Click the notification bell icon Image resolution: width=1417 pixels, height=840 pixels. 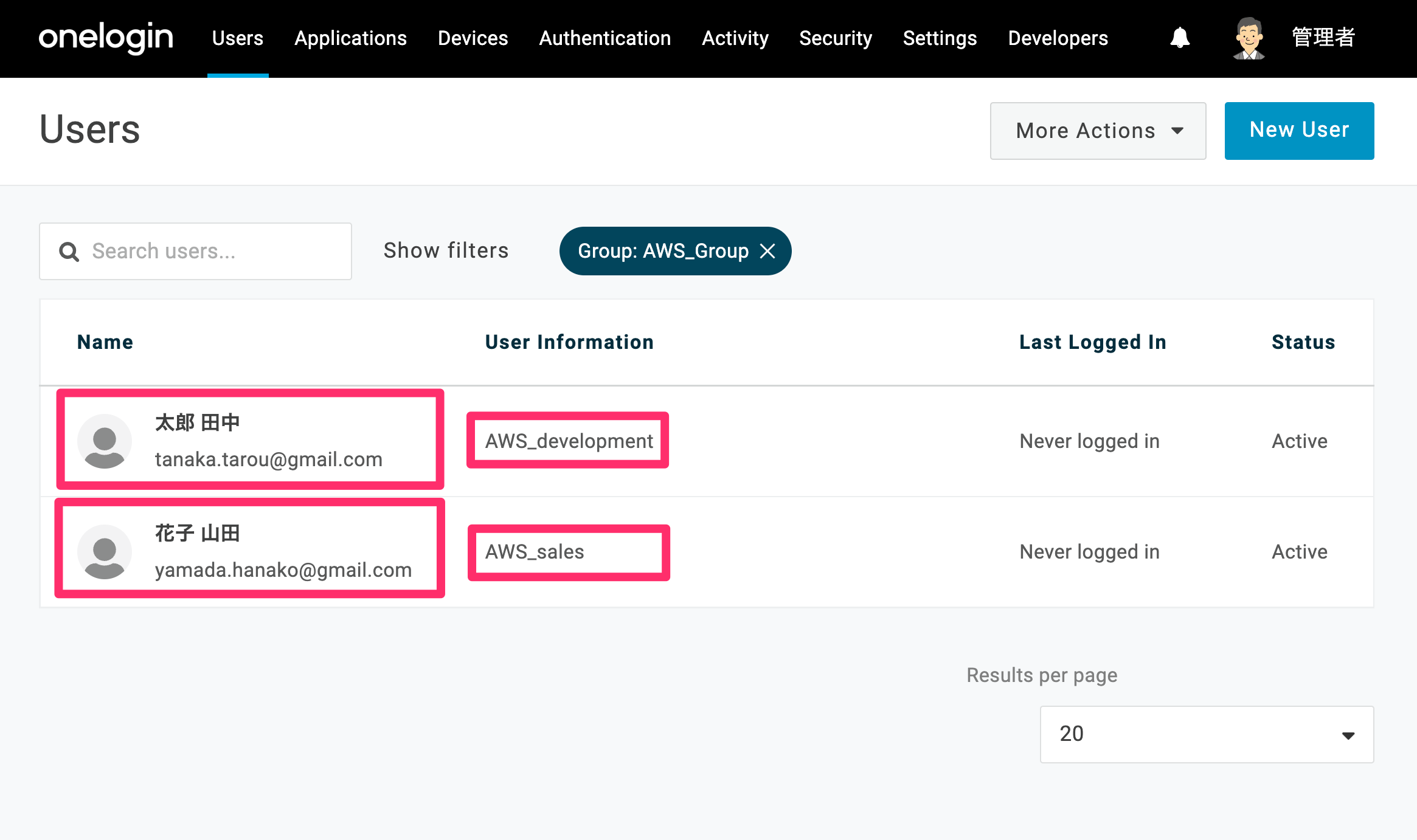(x=1180, y=38)
